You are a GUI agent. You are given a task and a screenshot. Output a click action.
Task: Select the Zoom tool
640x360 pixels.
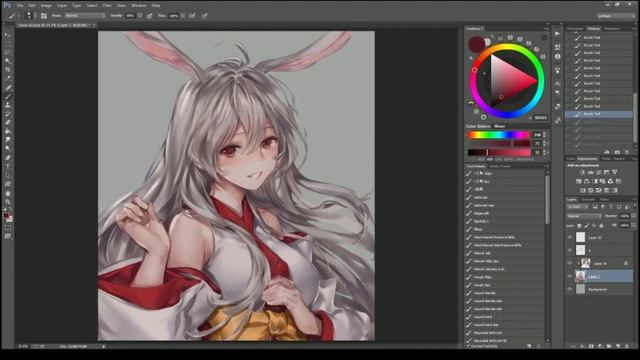(8, 202)
